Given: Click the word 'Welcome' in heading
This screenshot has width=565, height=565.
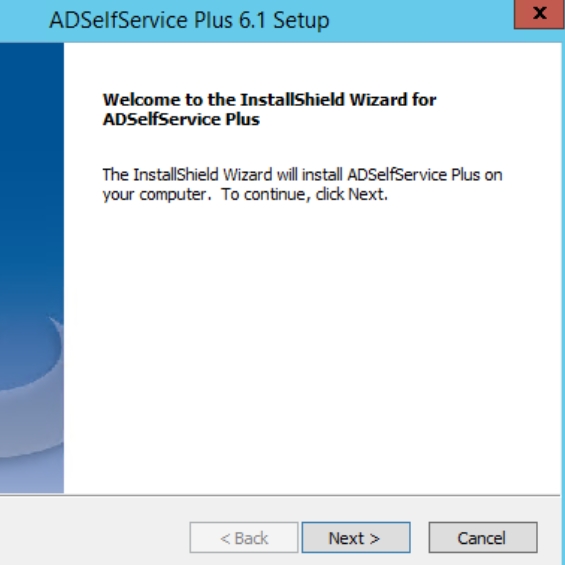Looking at the screenshot, I should 141,100.
